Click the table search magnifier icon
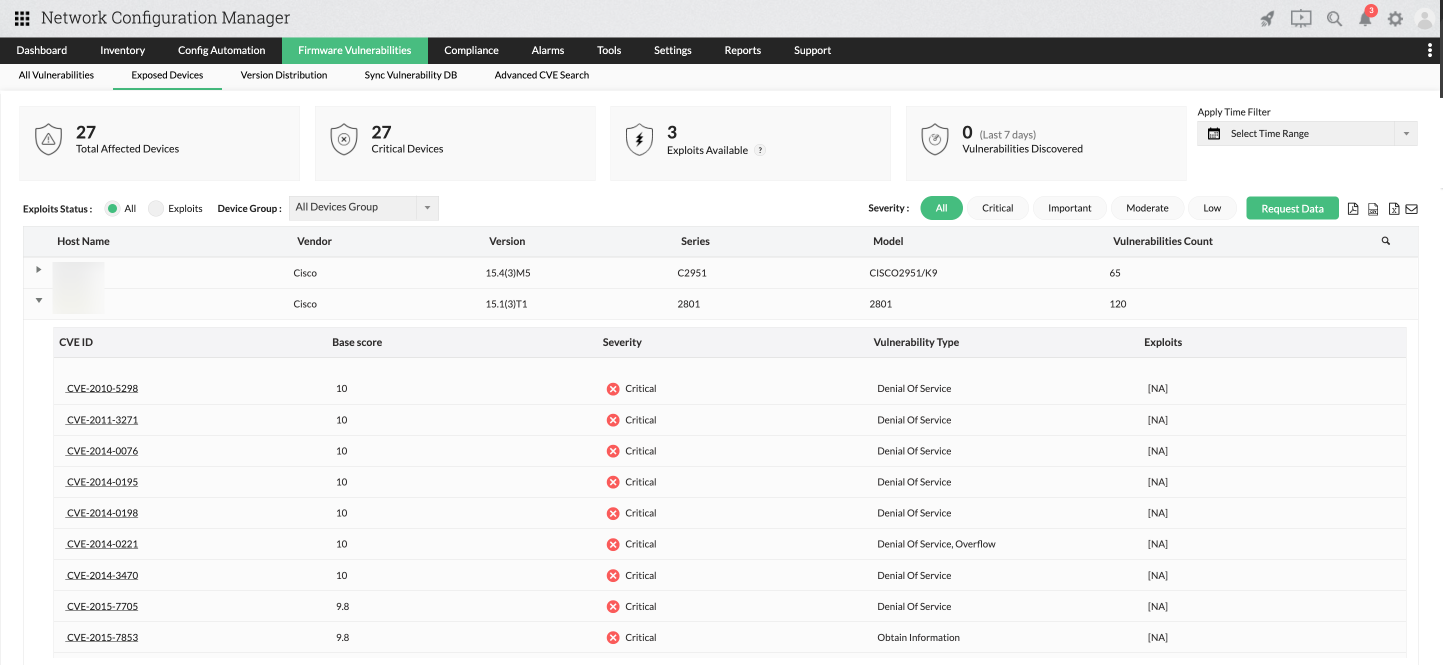Screen dimensions: 1443x665 (1385, 241)
